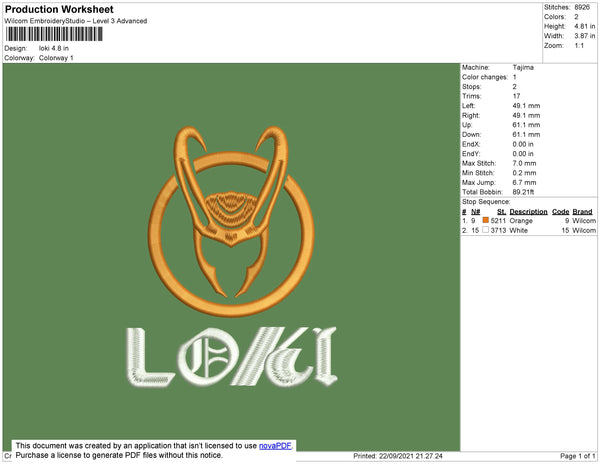
Task: Click the EndX value 0.00 in
Action: pyautogui.click(x=523, y=144)
